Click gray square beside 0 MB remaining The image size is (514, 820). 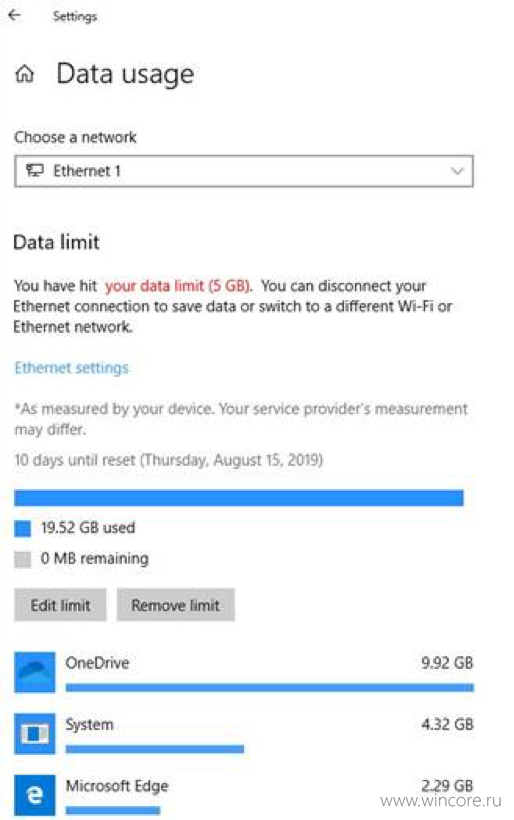pyautogui.click(x=22, y=559)
